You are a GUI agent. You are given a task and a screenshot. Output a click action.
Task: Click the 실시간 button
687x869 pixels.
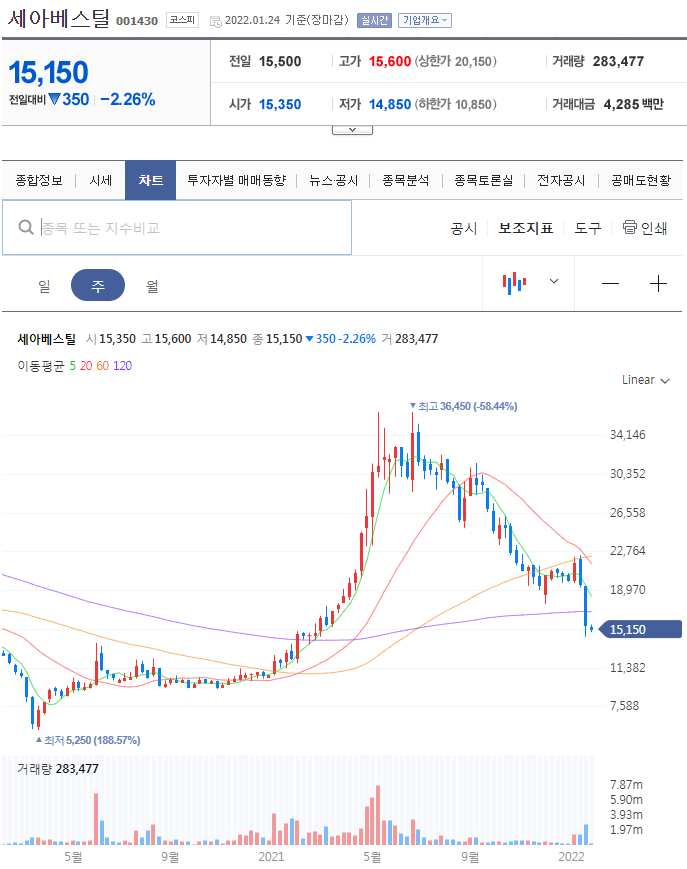pyautogui.click(x=375, y=21)
